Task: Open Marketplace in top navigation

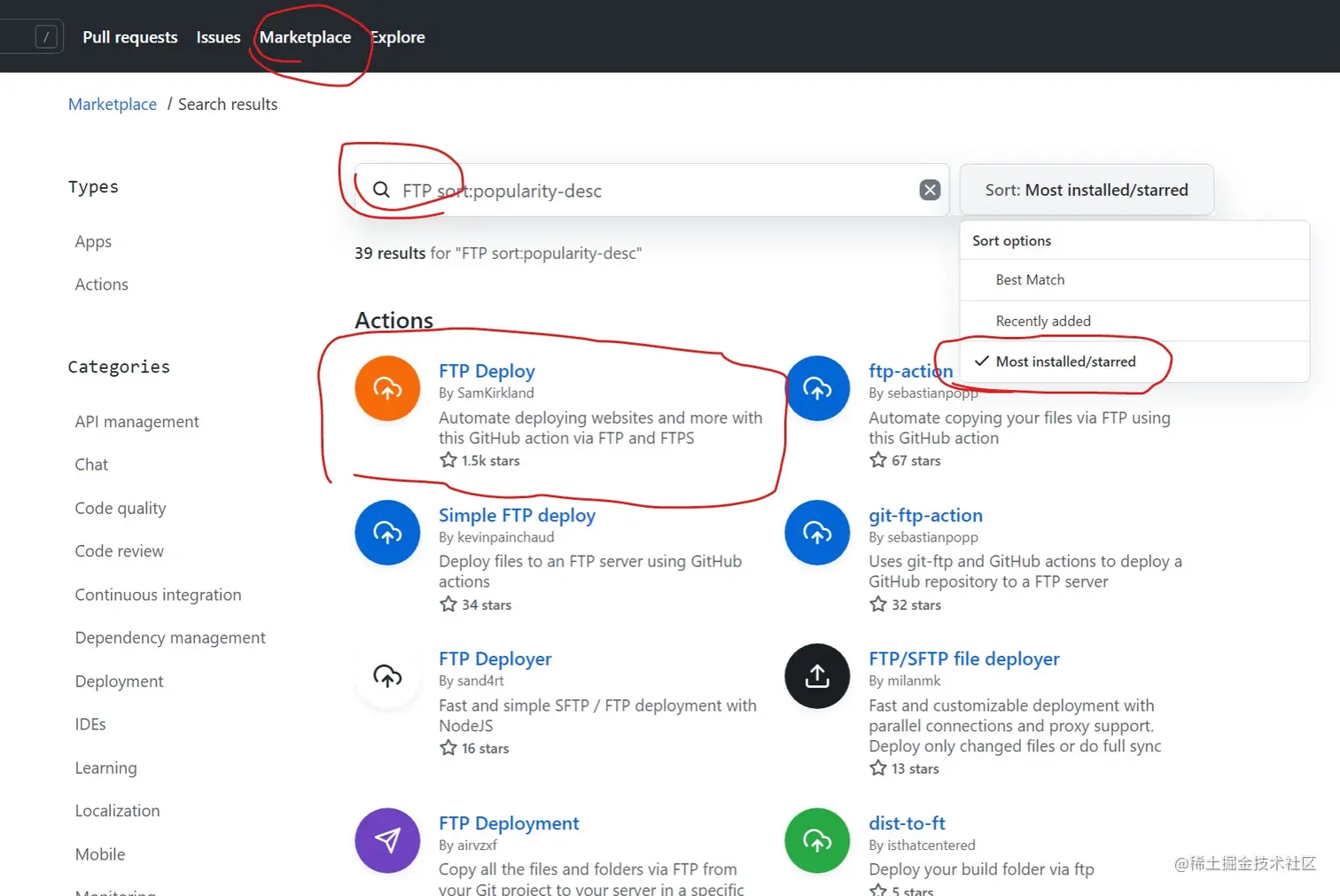Action: pos(305,37)
